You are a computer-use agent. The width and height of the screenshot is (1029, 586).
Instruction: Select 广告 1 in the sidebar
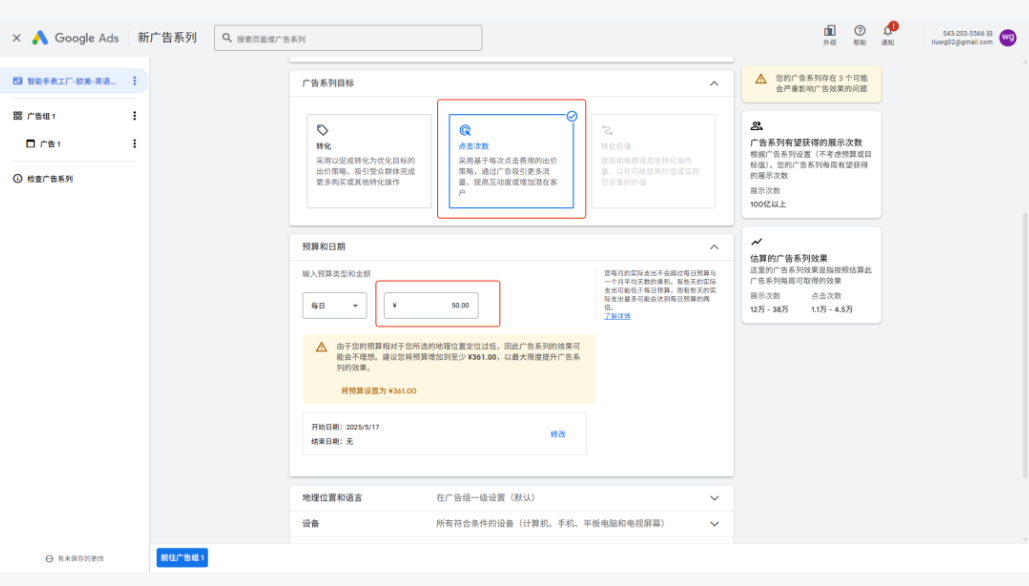43,144
